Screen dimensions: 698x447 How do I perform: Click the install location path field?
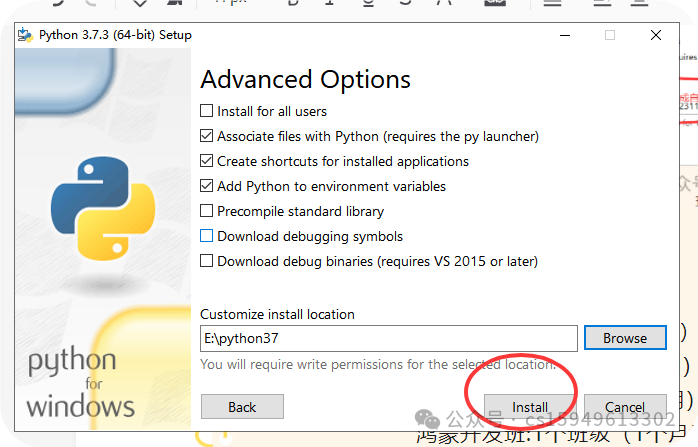[389, 338]
